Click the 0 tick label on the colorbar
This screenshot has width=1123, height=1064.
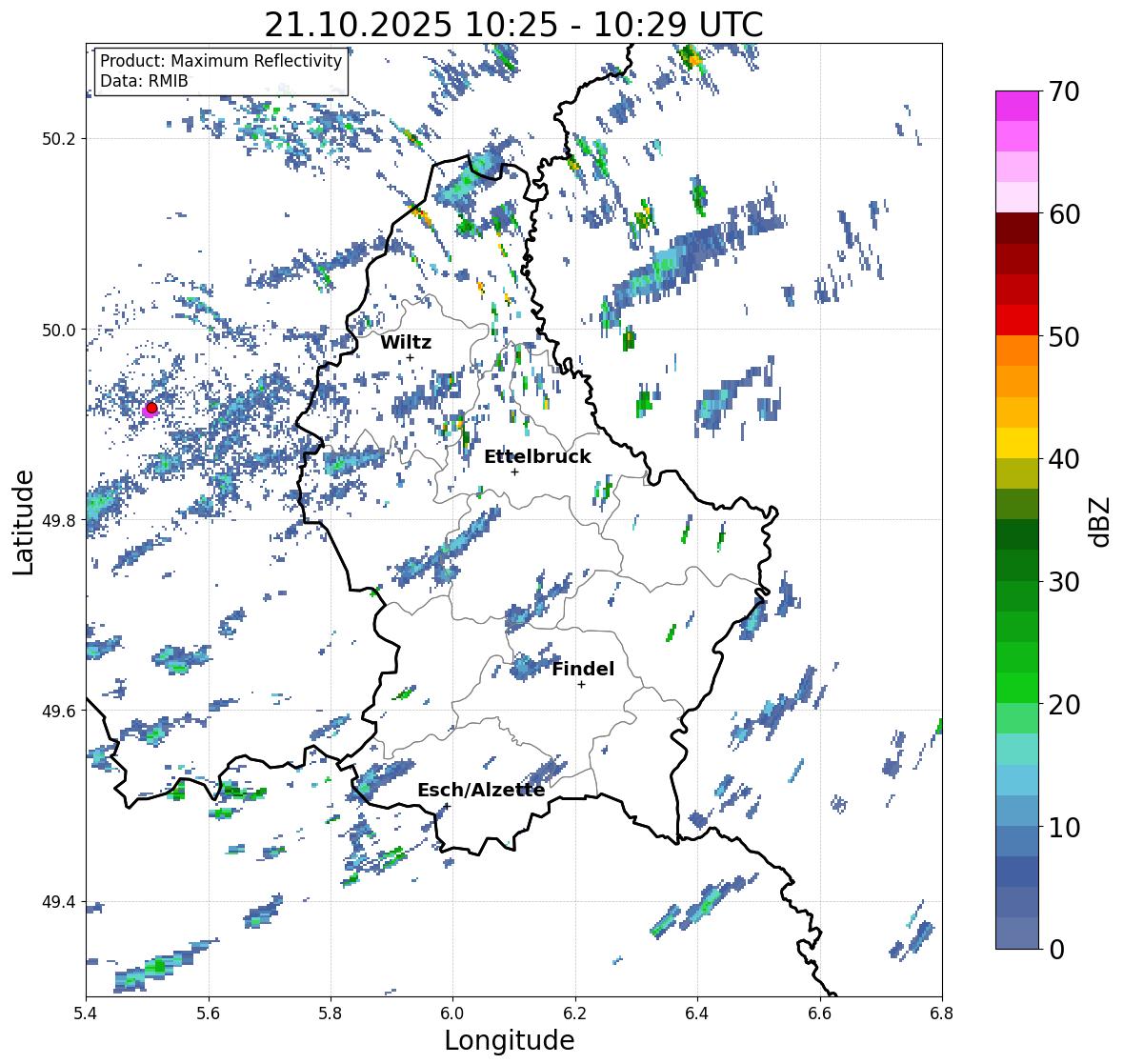click(x=1056, y=950)
